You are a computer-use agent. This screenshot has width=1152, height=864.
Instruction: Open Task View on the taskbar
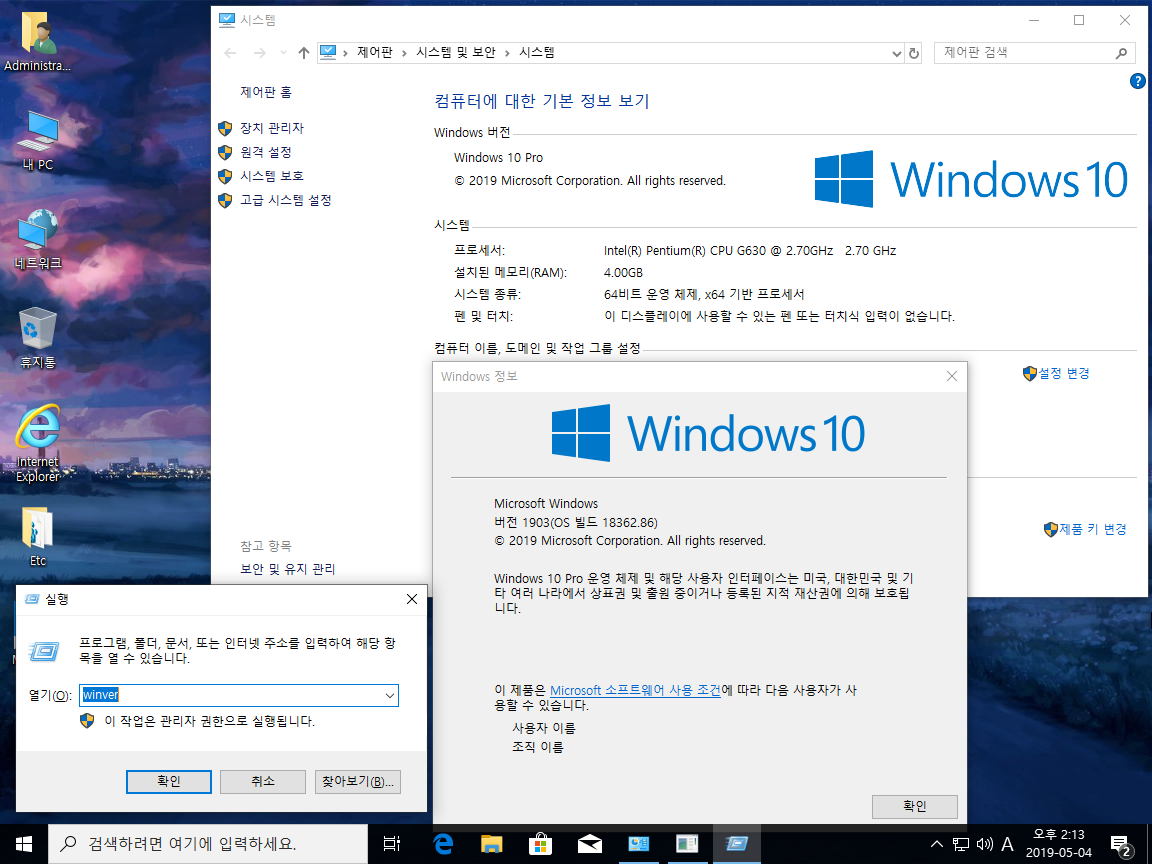pyautogui.click(x=392, y=844)
